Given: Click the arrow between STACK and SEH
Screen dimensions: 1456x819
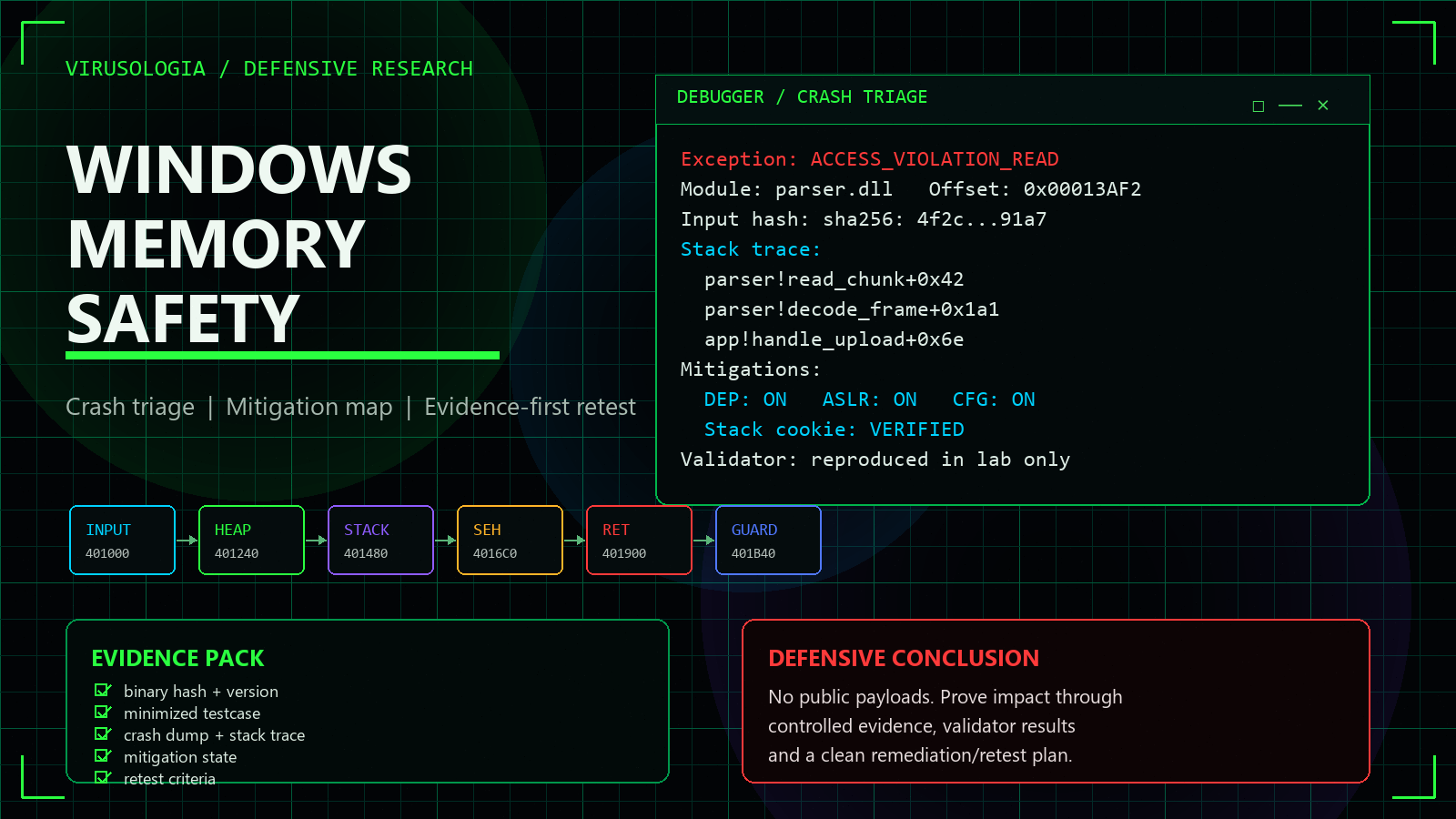Looking at the screenshot, I should pyautogui.click(x=445, y=541).
